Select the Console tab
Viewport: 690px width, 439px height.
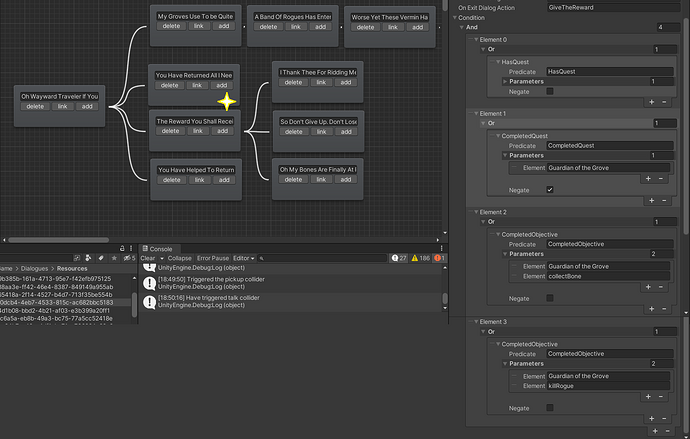[x=161, y=247]
